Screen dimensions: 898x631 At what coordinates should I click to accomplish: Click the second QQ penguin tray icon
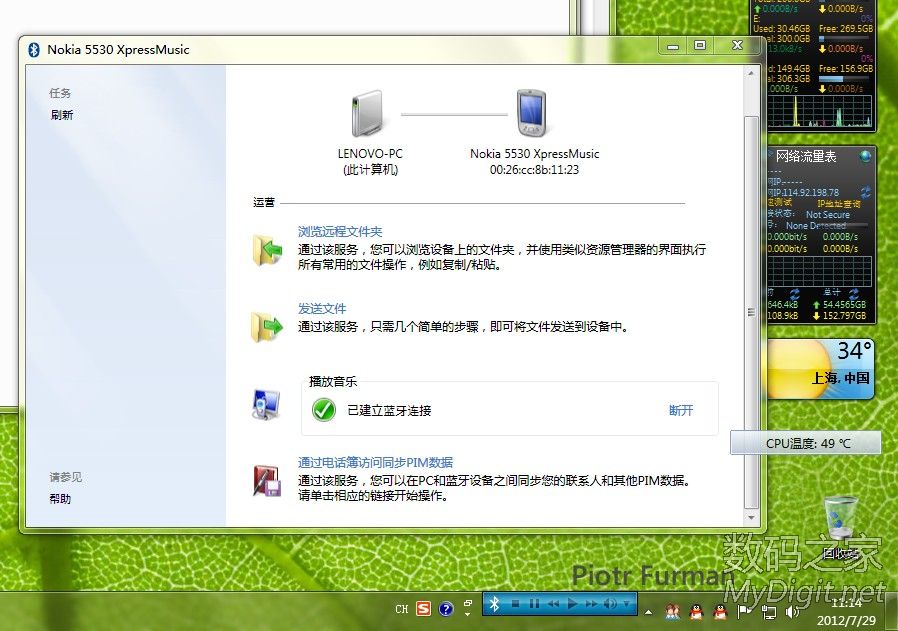(x=720, y=612)
